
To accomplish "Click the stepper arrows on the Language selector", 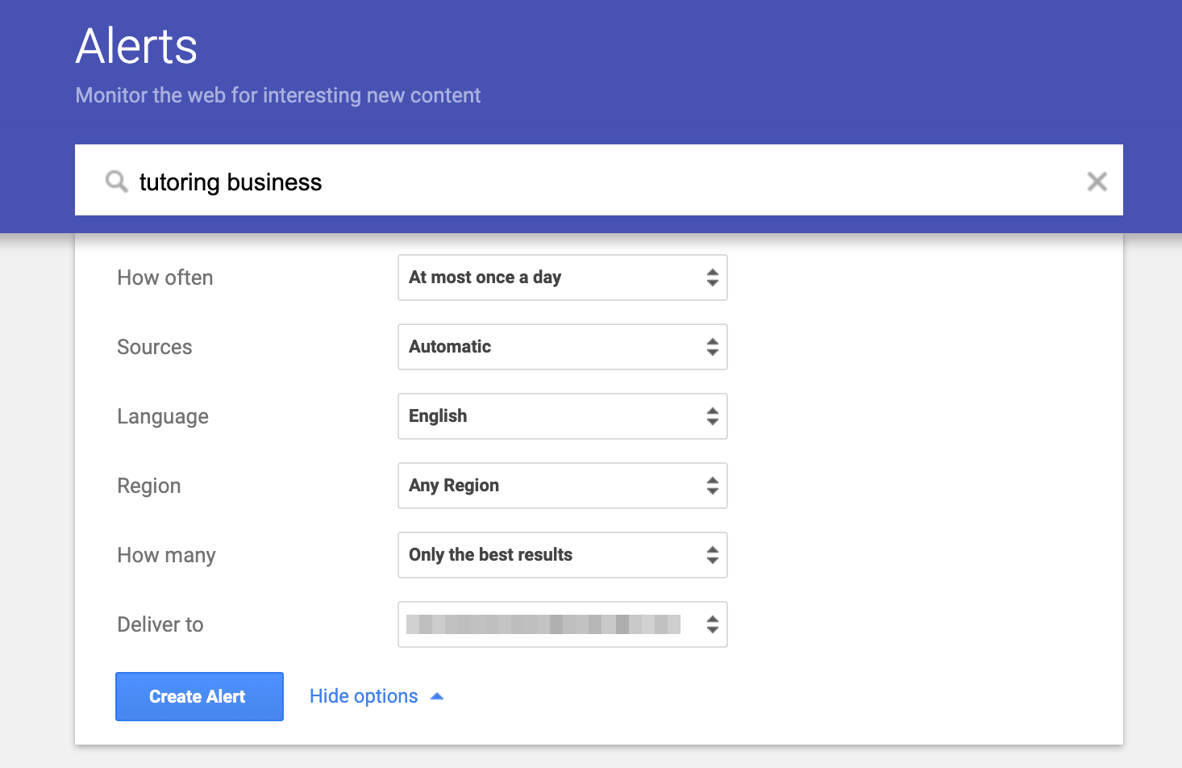I will point(713,416).
